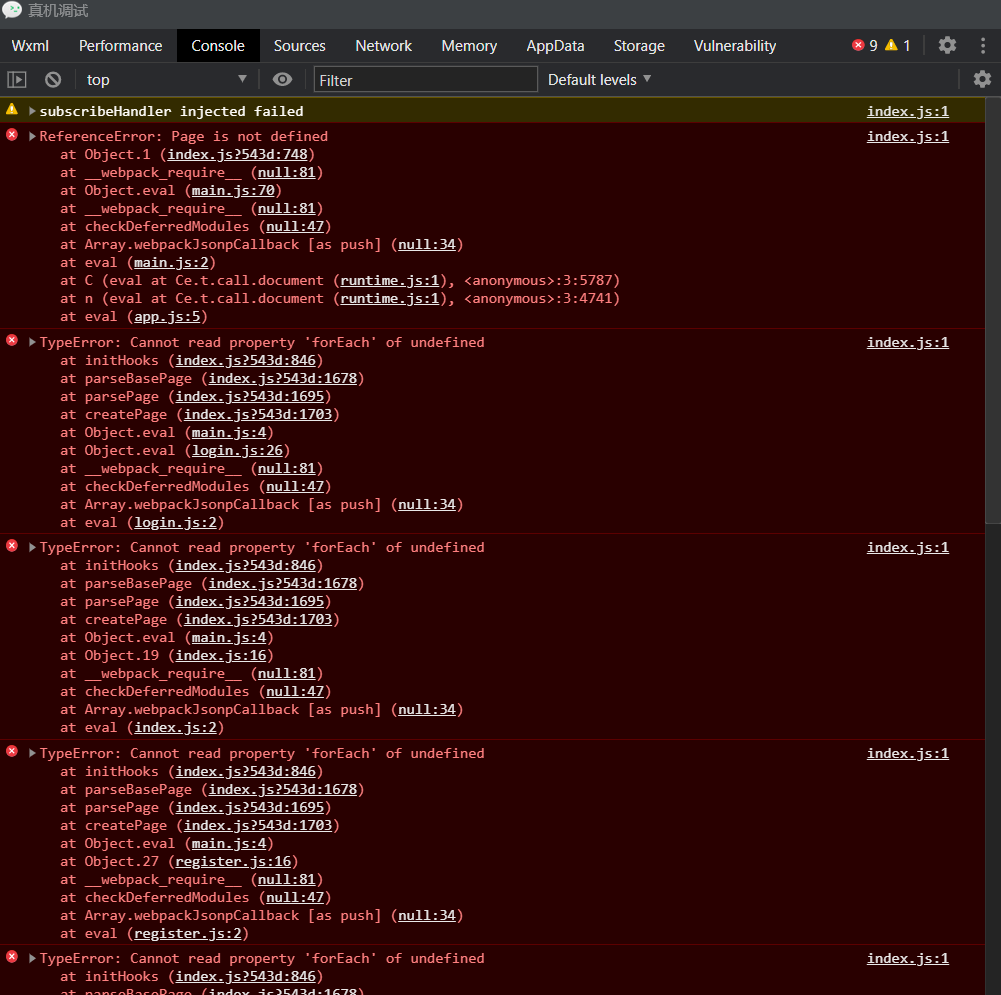Open DevTools settings gear beside the error counts
The image size is (1001, 995).
click(x=947, y=45)
